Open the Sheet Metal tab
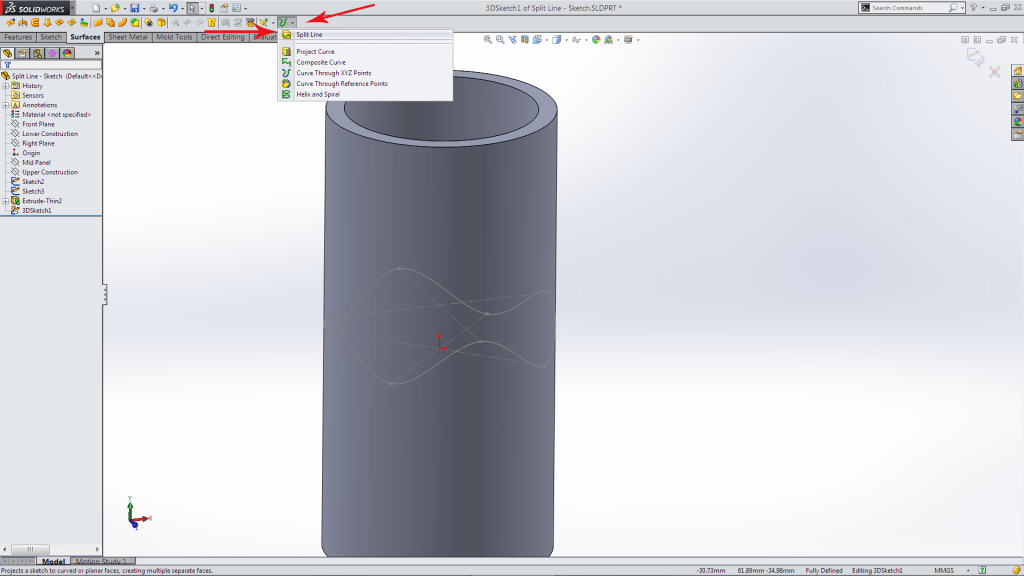The image size is (1024, 576). 127,37
